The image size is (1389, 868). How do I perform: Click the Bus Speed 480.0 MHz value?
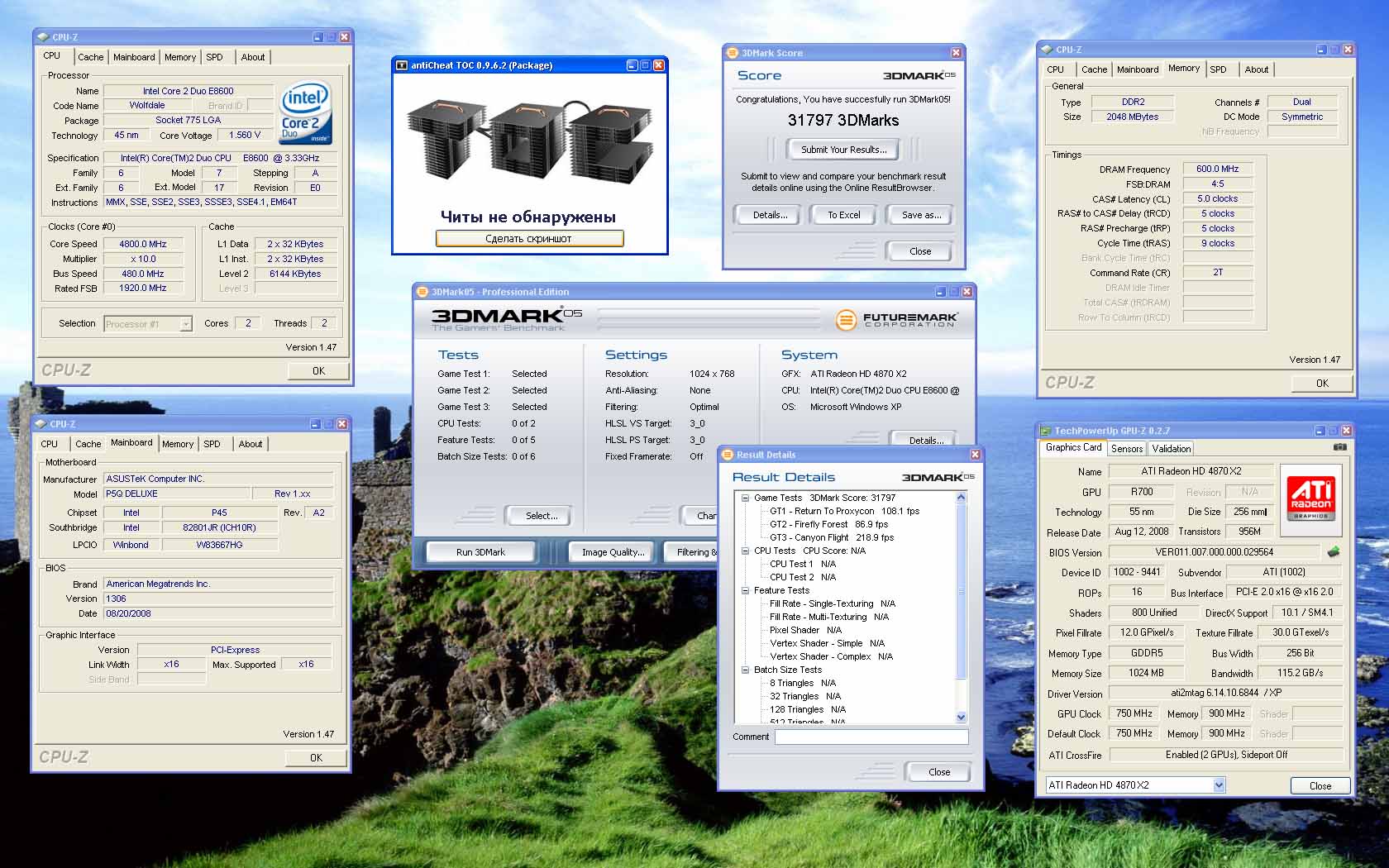[143, 274]
